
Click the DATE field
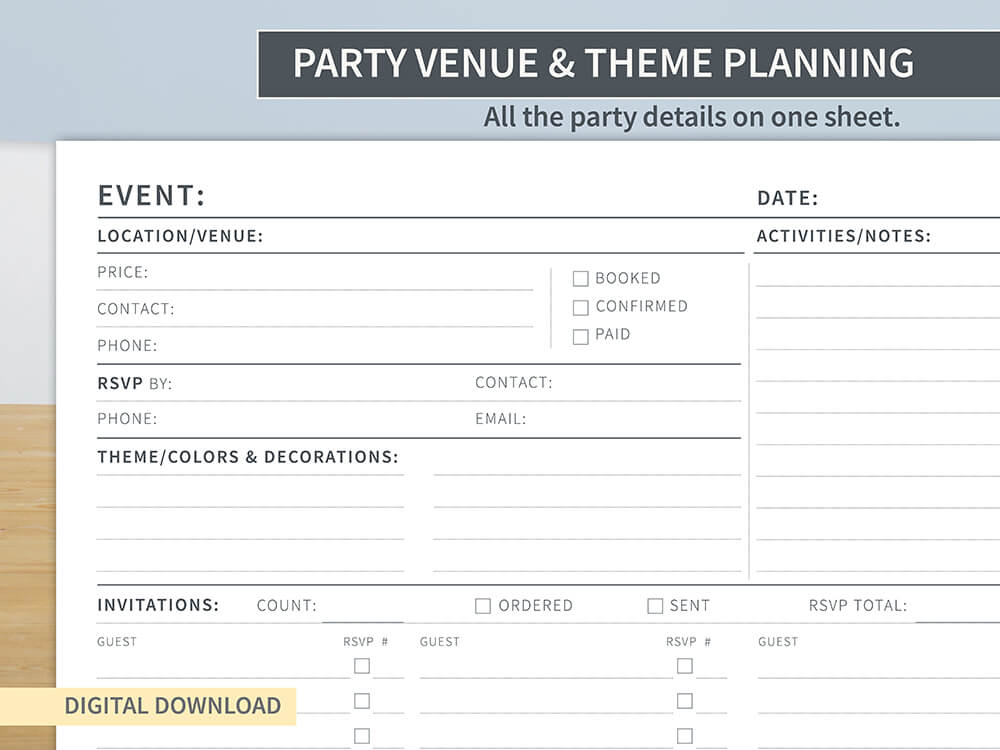(x=910, y=198)
